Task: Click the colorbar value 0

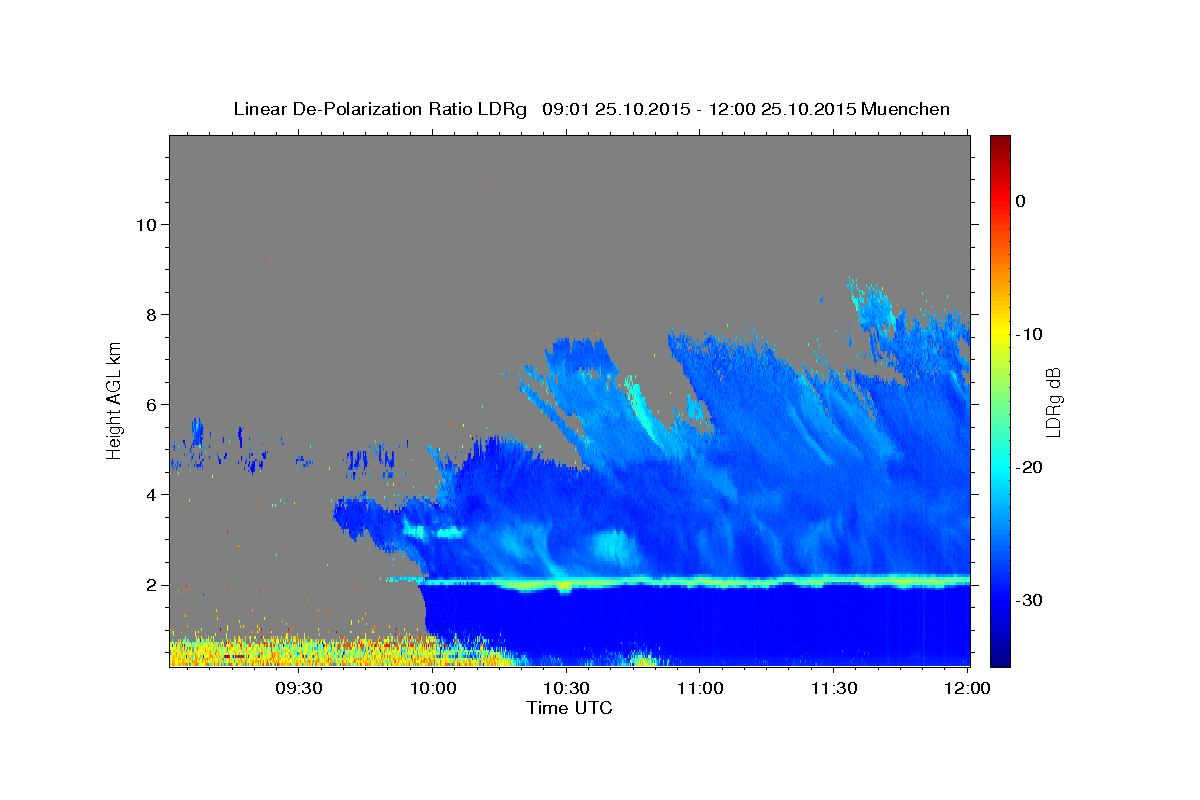Action: (1021, 201)
